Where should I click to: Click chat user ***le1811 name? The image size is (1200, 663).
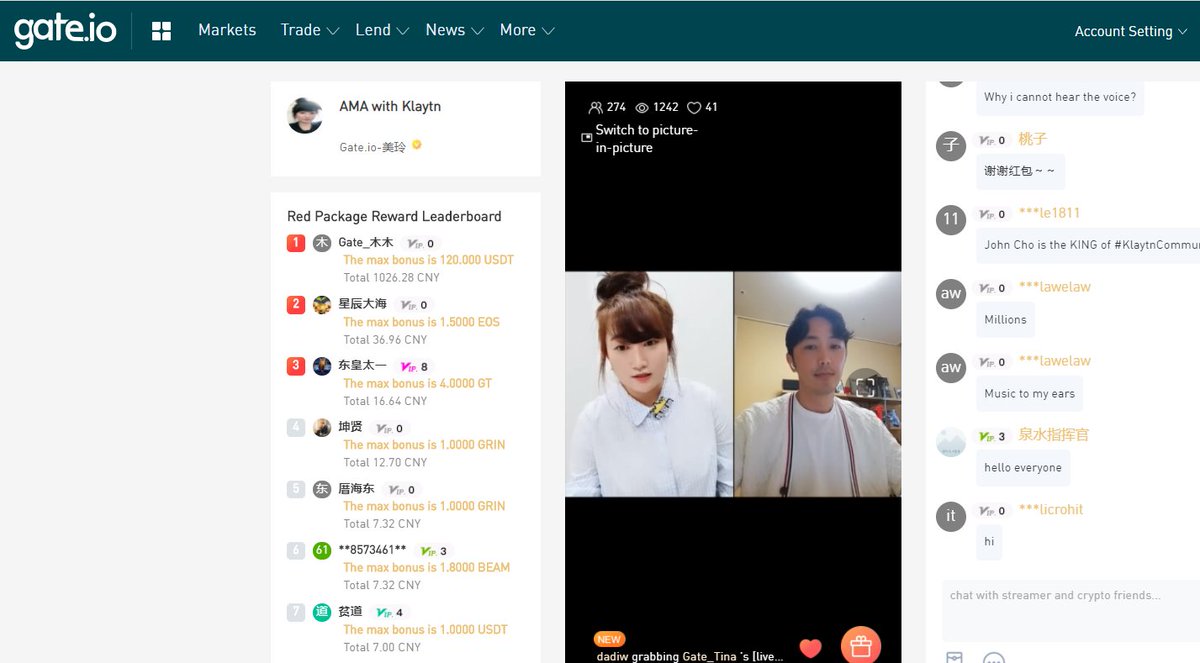[1049, 213]
